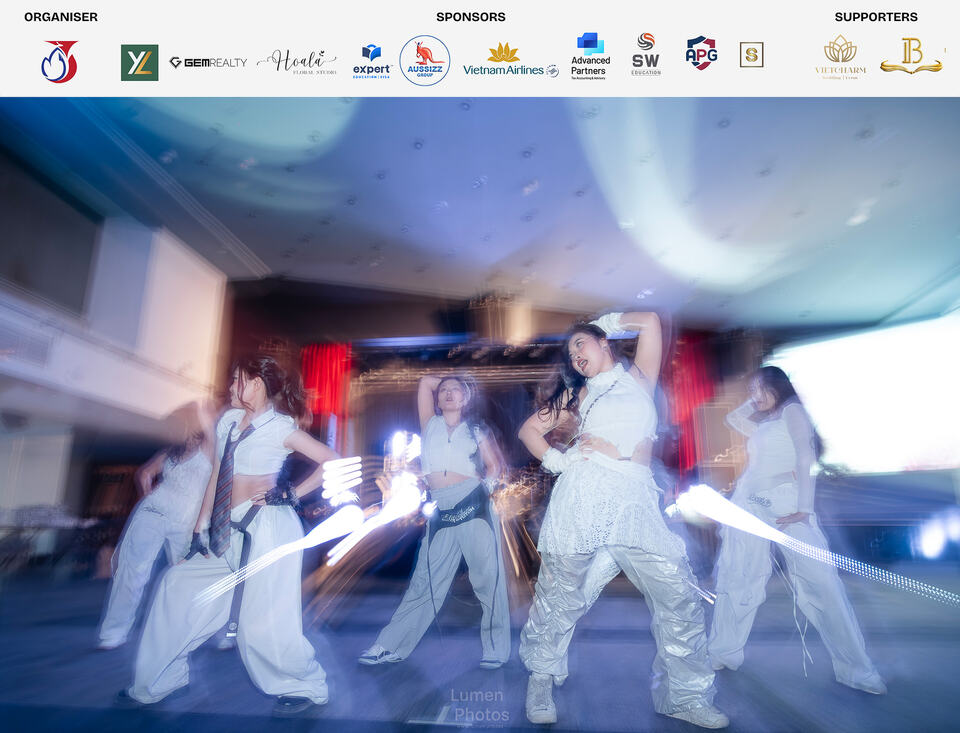Click the gold square S logo

(x=751, y=55)
